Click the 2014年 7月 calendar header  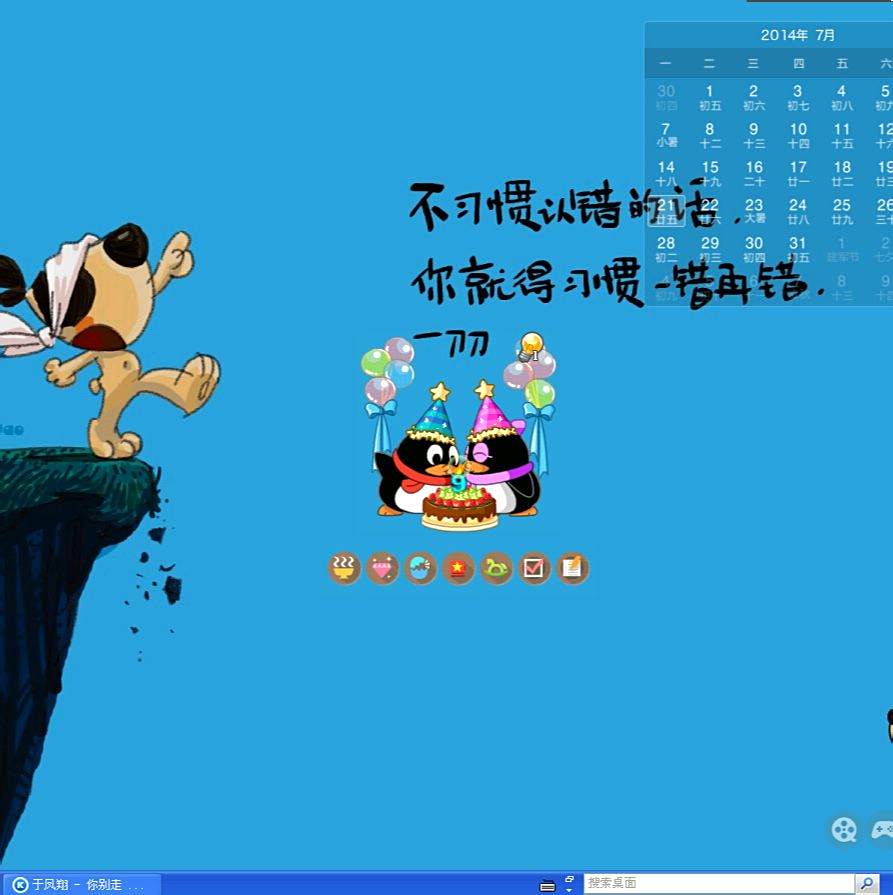click(x=797, y=35)
